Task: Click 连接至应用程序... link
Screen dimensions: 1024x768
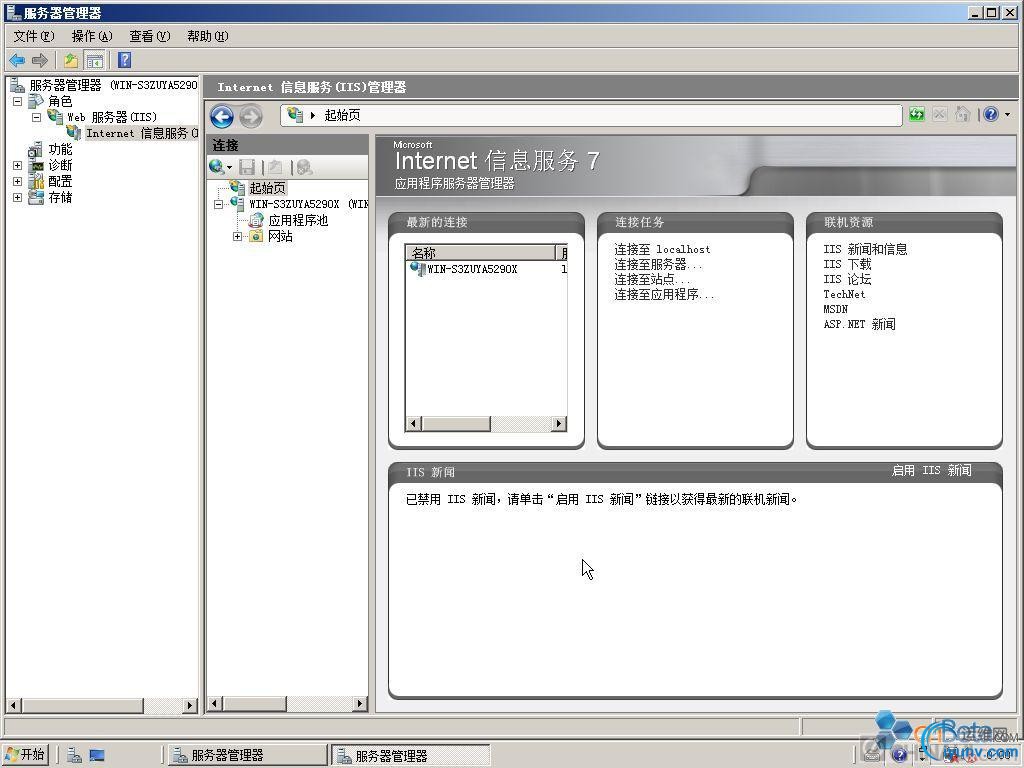Action: [x=664, y=295]
